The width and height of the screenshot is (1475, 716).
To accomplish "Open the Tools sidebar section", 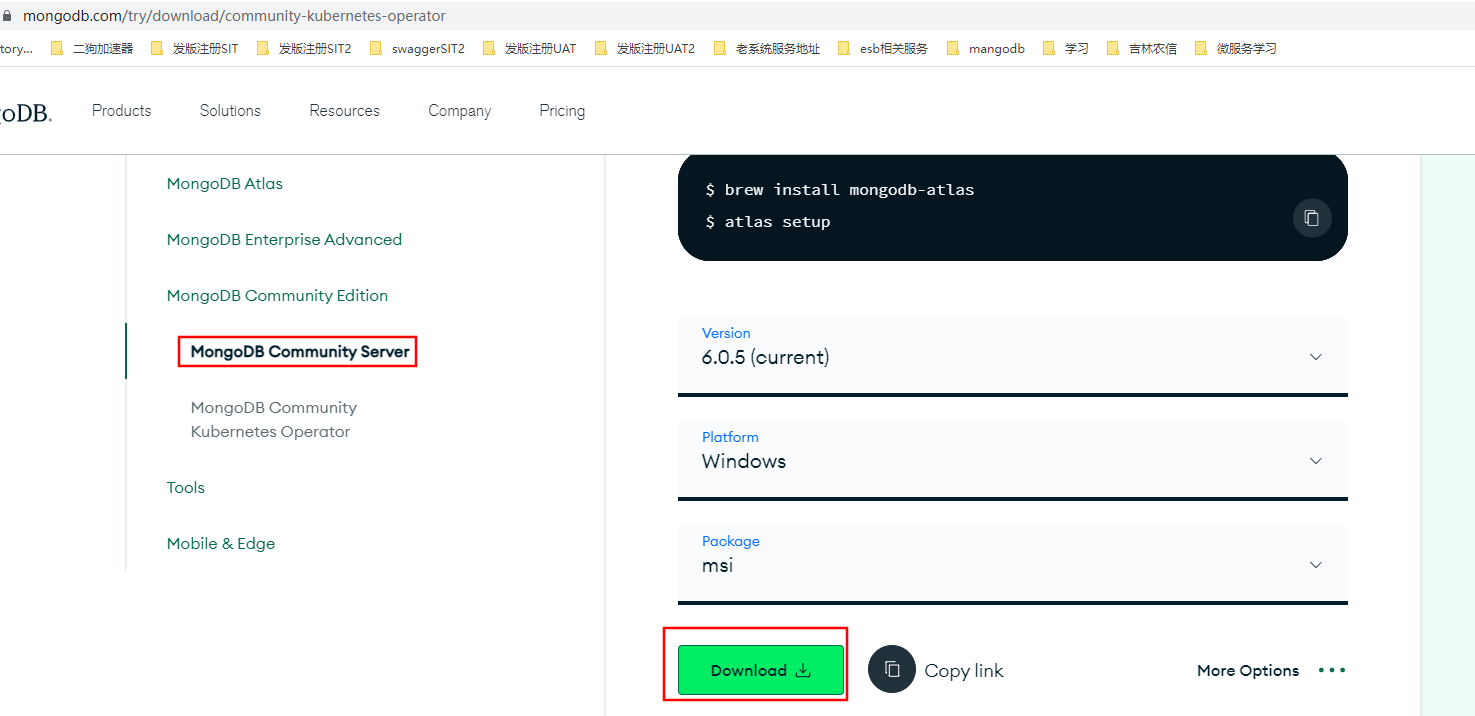I will pyautogui.click(x=186, y=488).
